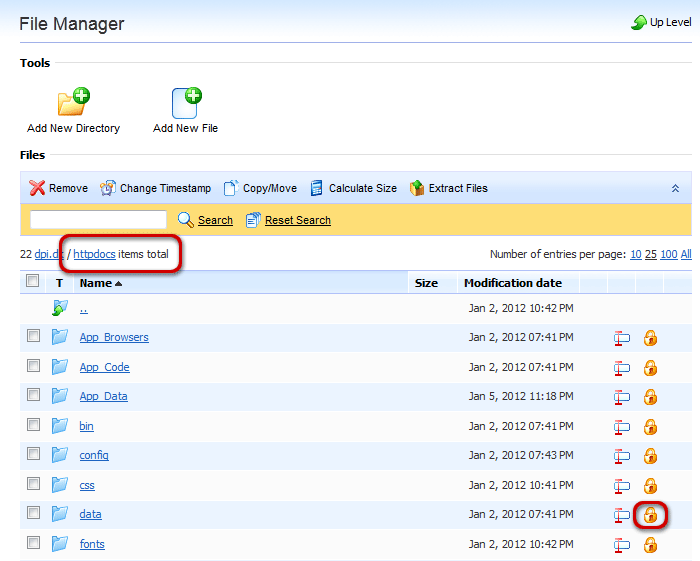
Task: Click the Reset Search link
Action: pyautogui.click(x=298, y=220)
